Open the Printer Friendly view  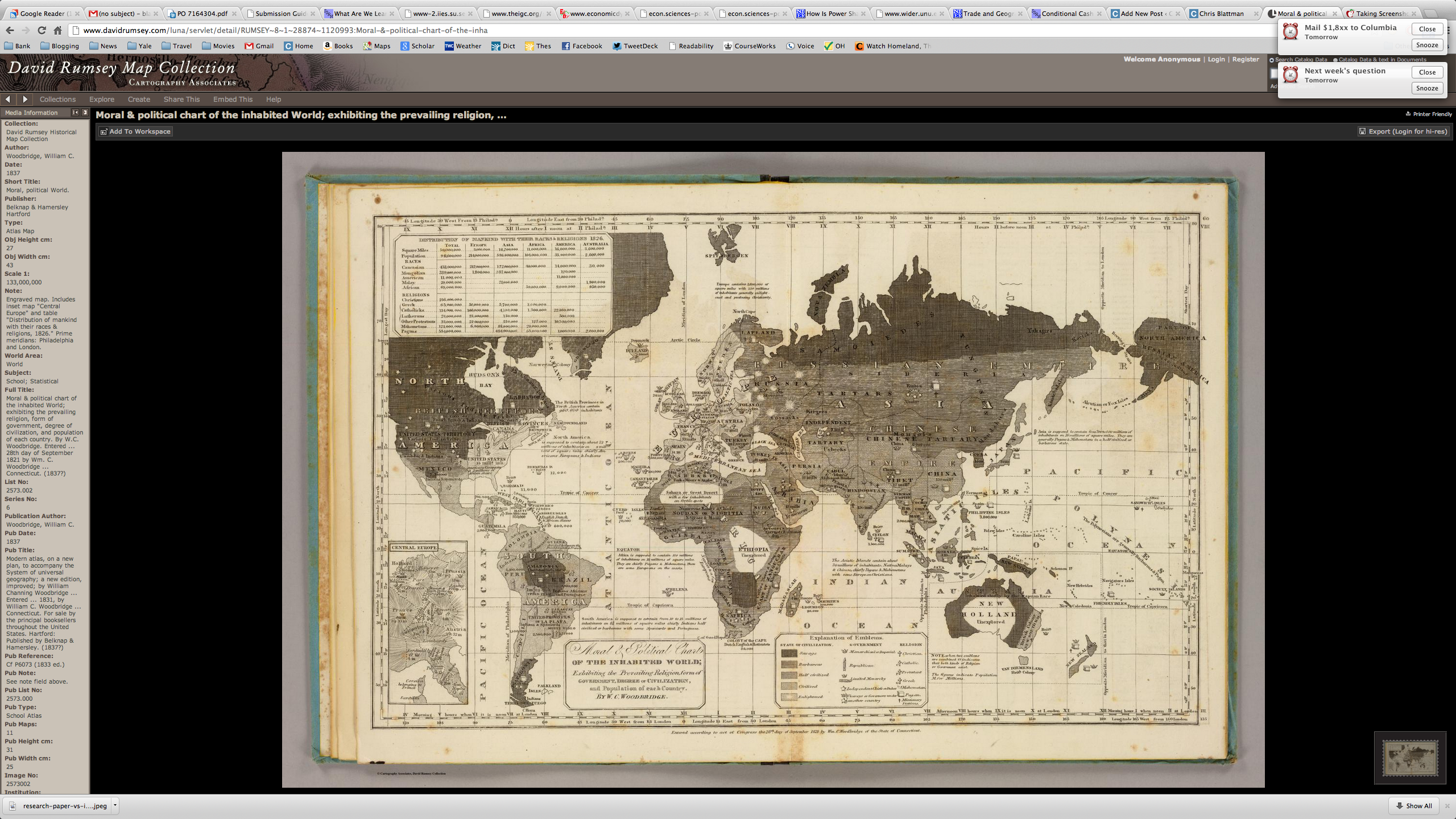coord(1429,114)
